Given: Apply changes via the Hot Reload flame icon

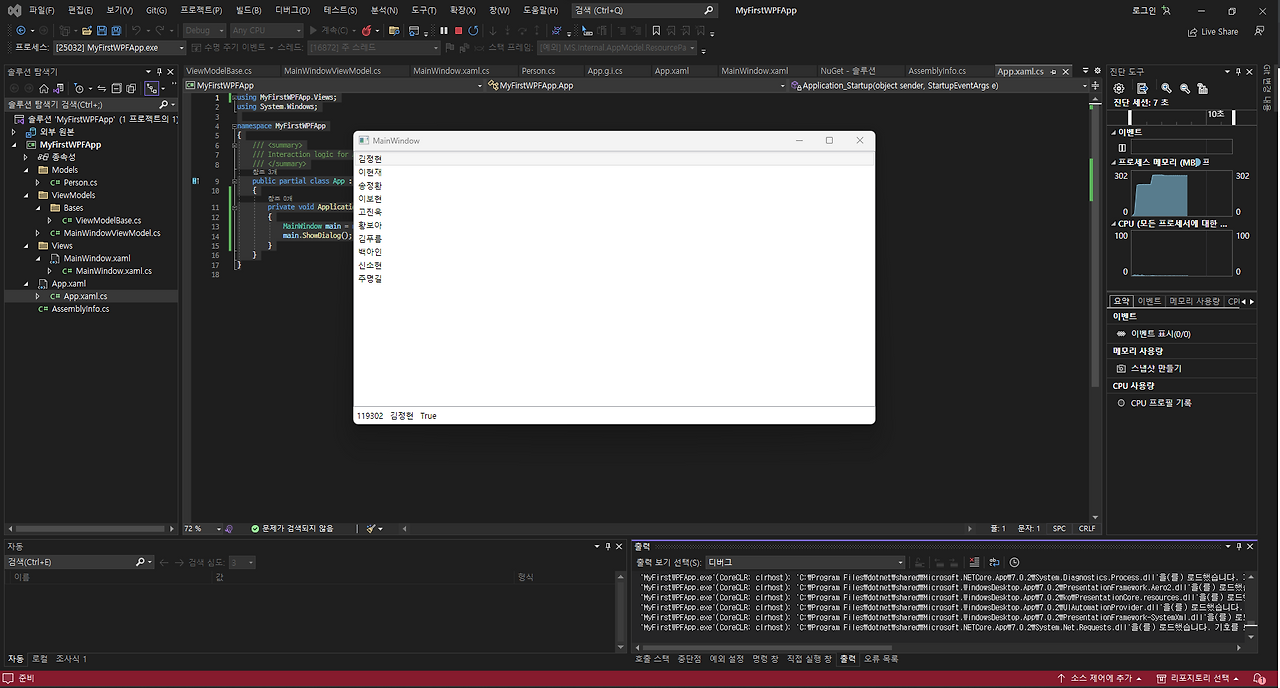Looking at the screenshot, I should 367,30.
